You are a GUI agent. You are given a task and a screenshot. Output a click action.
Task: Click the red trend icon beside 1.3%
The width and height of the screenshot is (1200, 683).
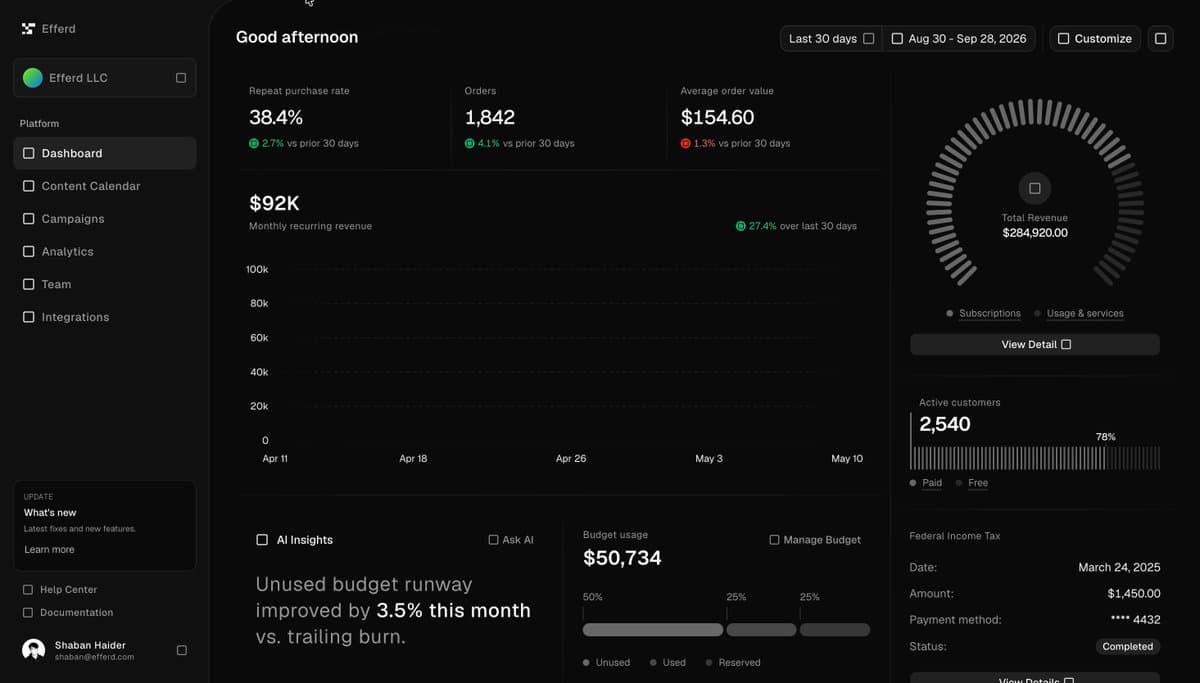(686, 143)
